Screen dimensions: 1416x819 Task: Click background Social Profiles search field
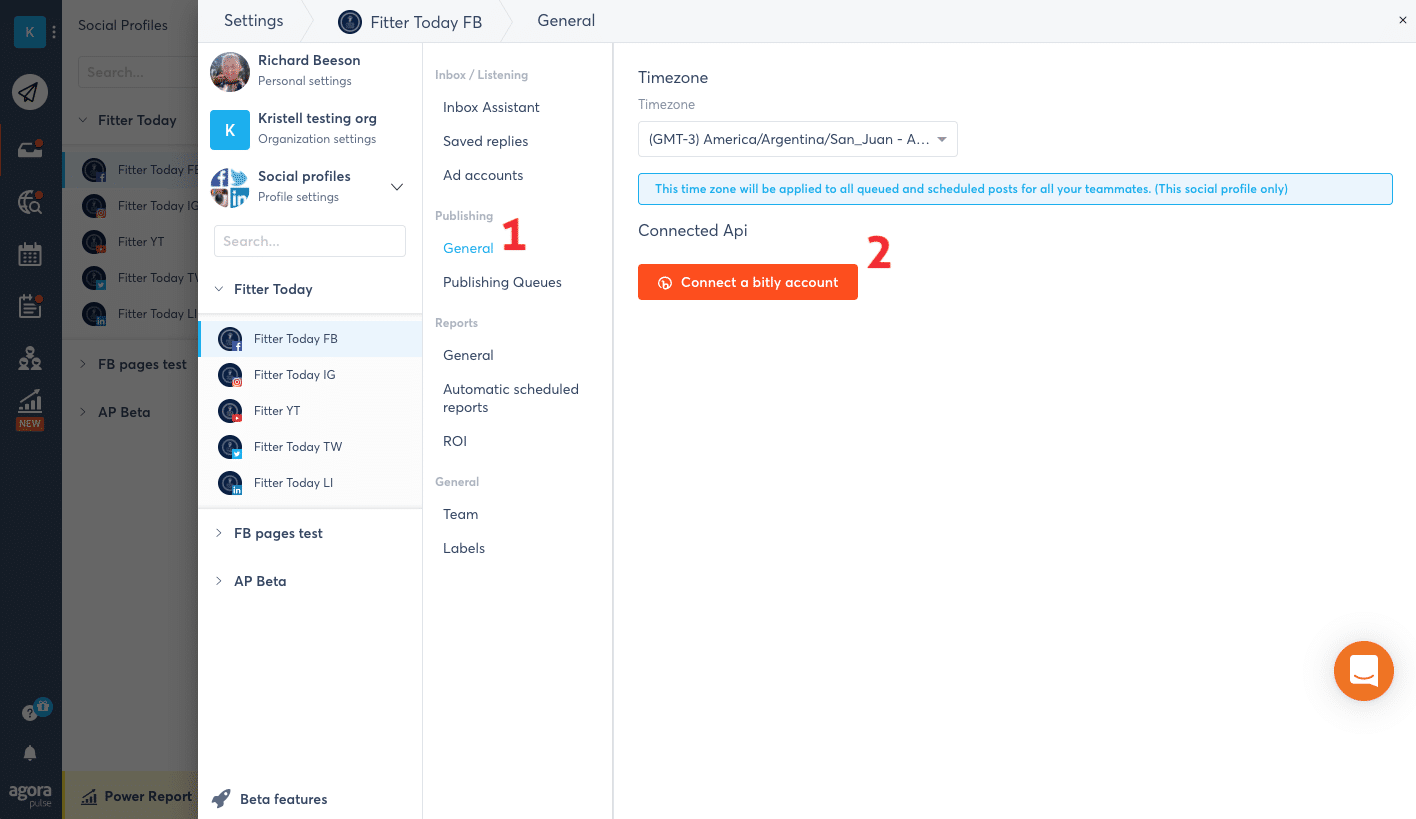pos(138,72)
